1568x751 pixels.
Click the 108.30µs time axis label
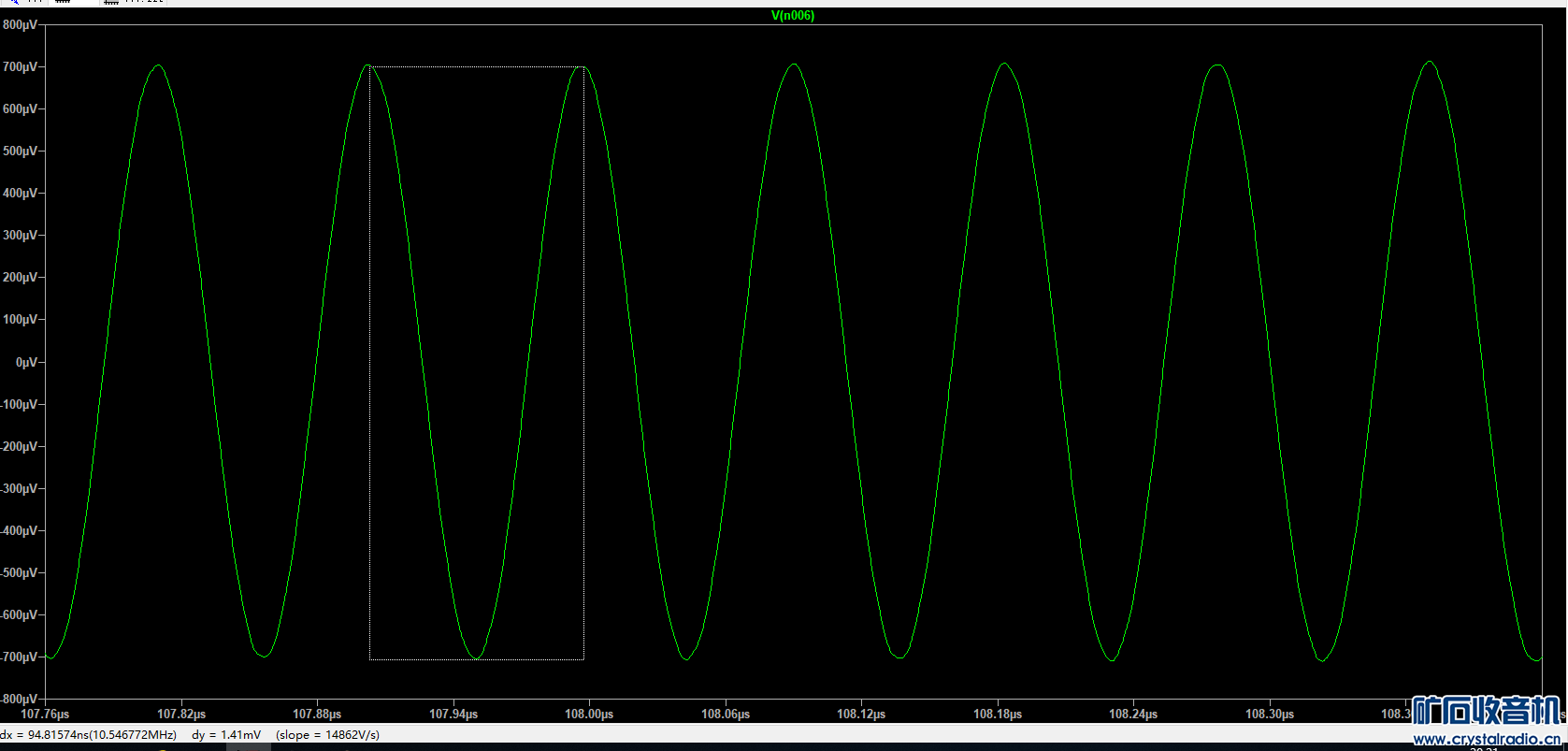[x=1270, y=715]
